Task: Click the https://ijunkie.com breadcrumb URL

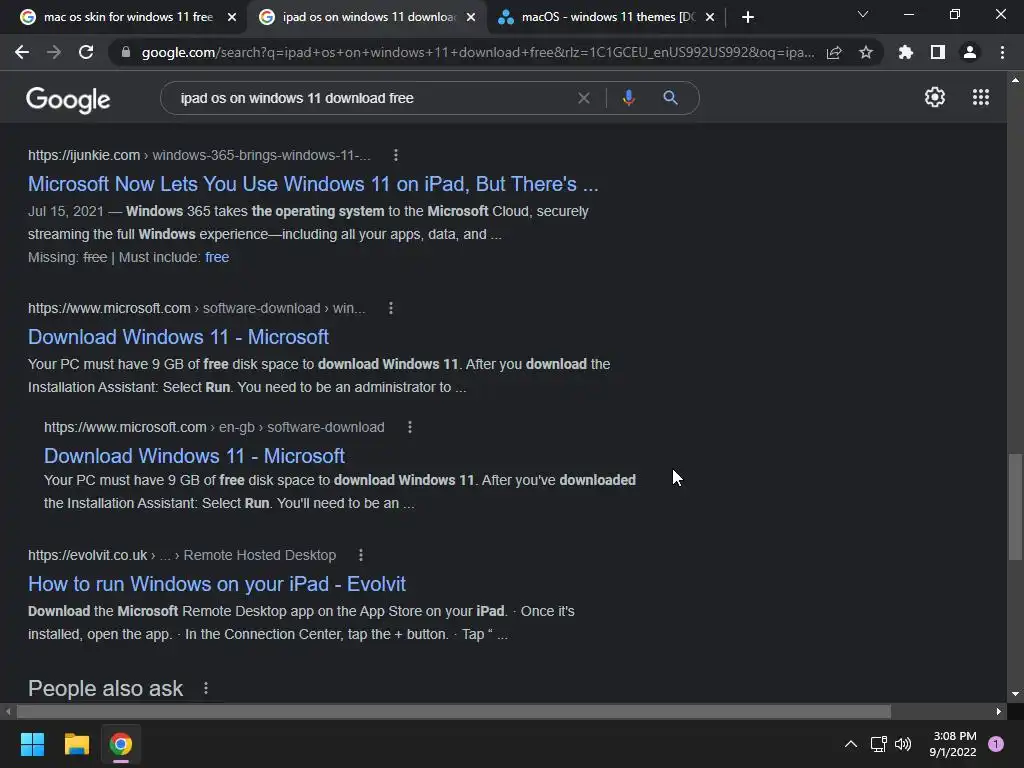Action: click(x=84, y=155)
